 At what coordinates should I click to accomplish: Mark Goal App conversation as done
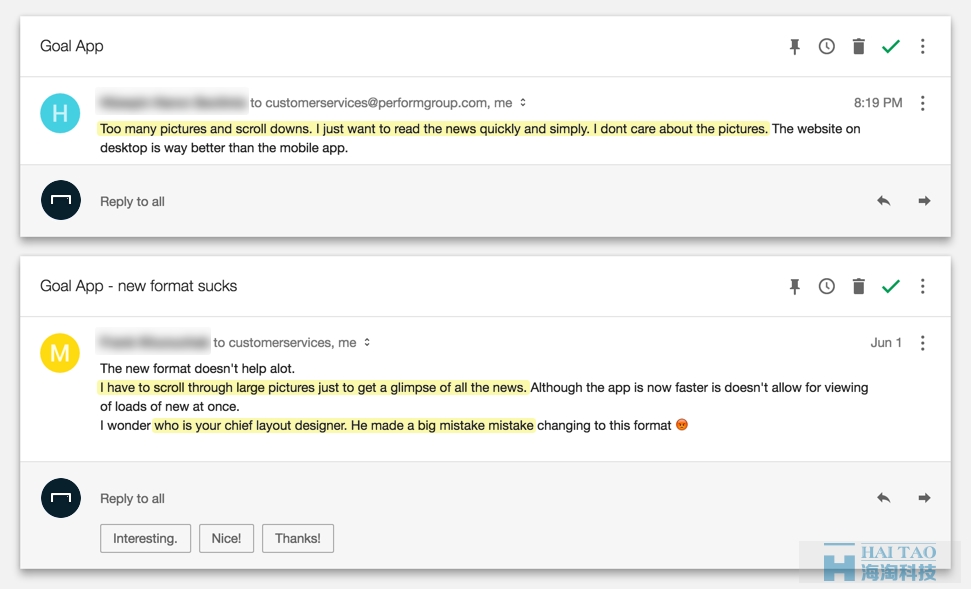click(890, 46)
